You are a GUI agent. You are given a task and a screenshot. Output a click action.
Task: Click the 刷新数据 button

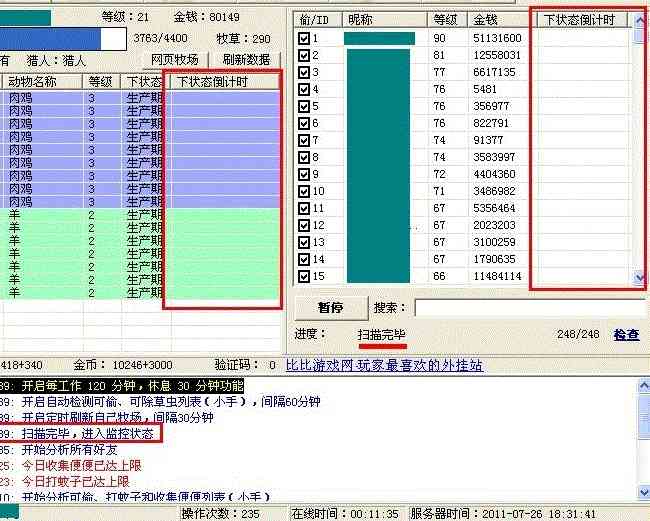click(x=246, y=60)
